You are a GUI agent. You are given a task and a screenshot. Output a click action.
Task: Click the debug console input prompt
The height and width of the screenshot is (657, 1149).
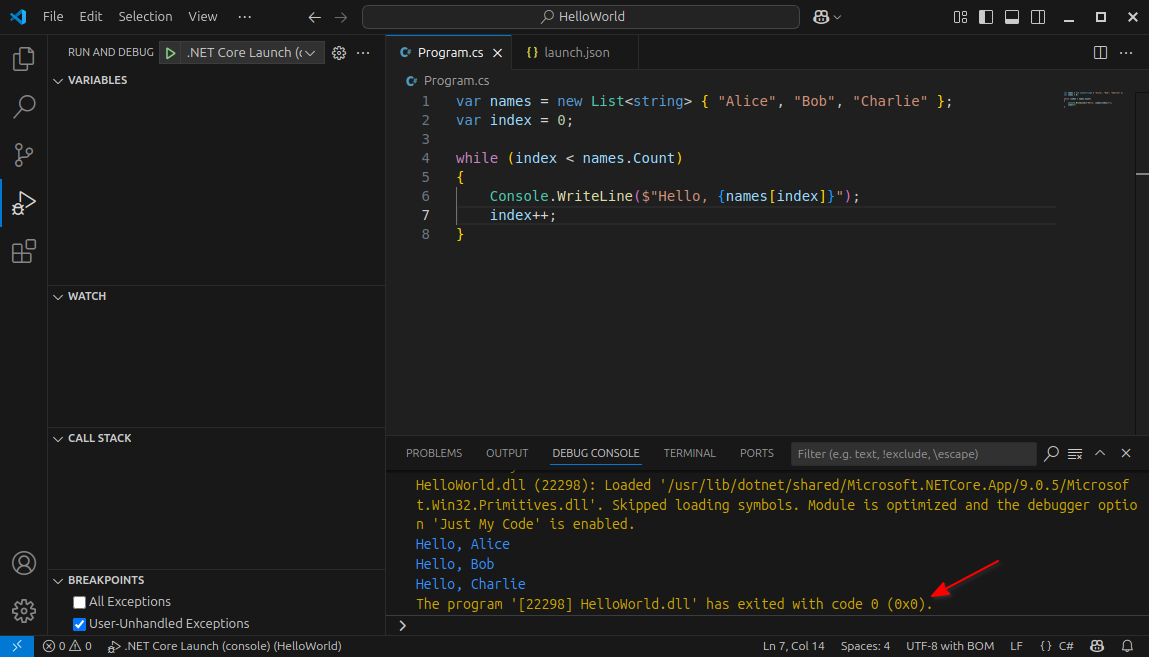[x=769, y=626]
